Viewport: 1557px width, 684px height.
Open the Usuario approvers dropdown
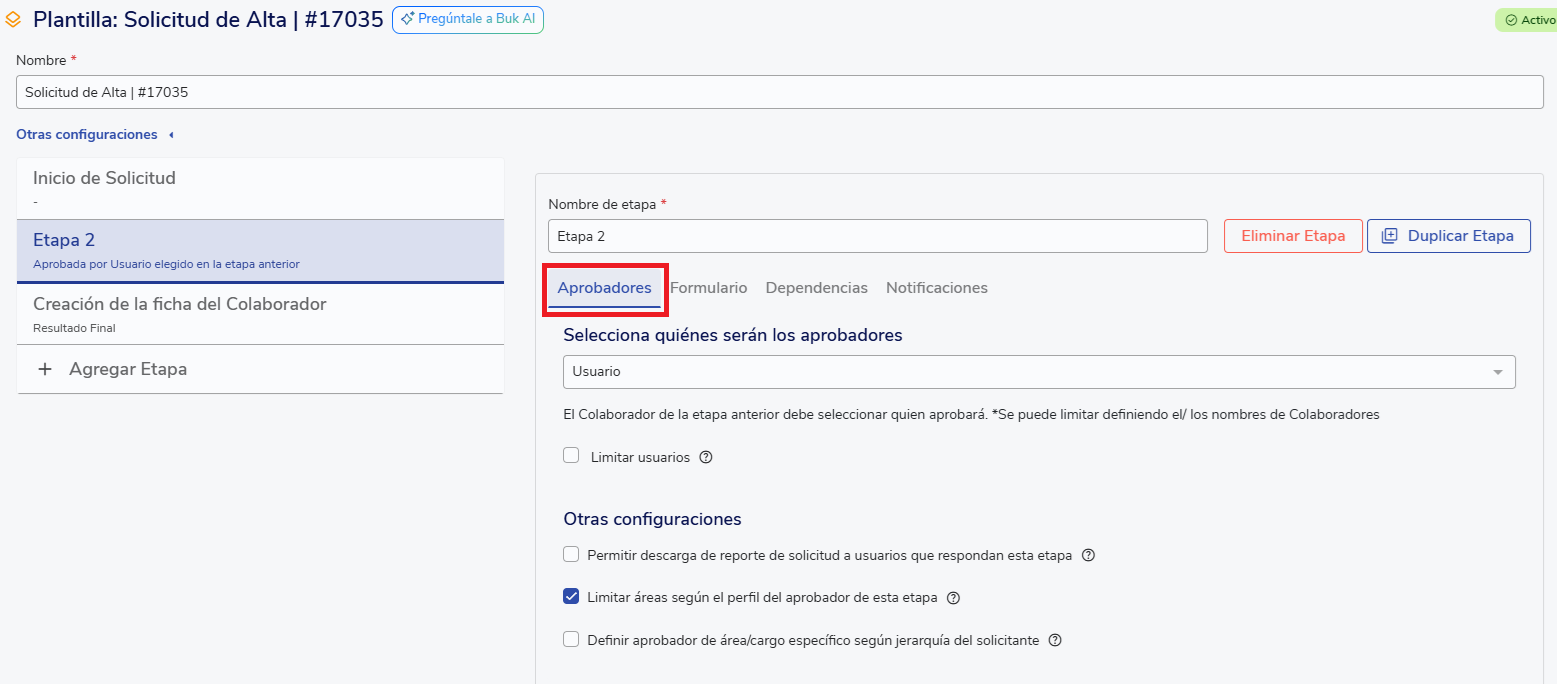coord(1039,372)
